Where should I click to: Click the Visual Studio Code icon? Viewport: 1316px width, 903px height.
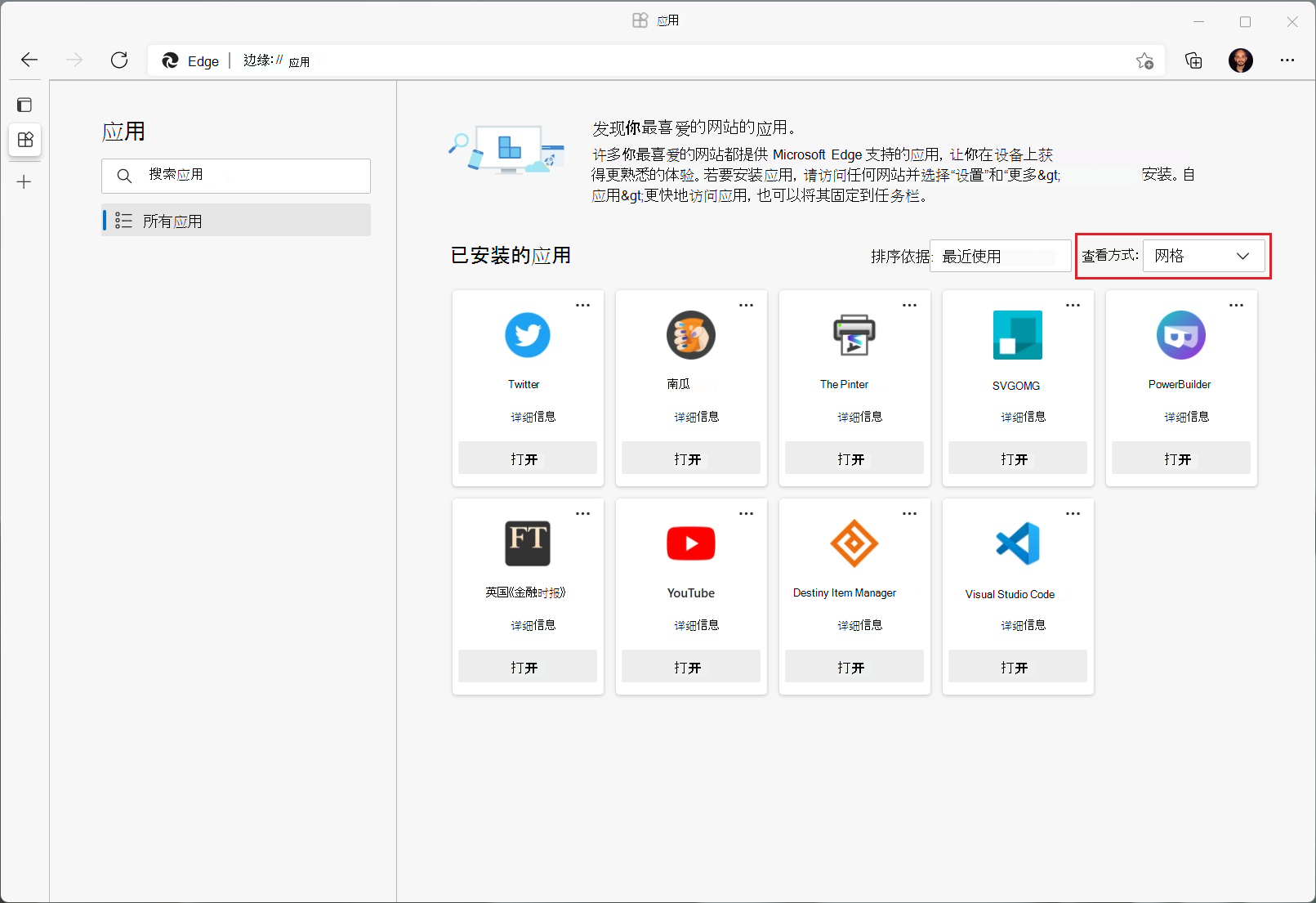coord(1018,543)
